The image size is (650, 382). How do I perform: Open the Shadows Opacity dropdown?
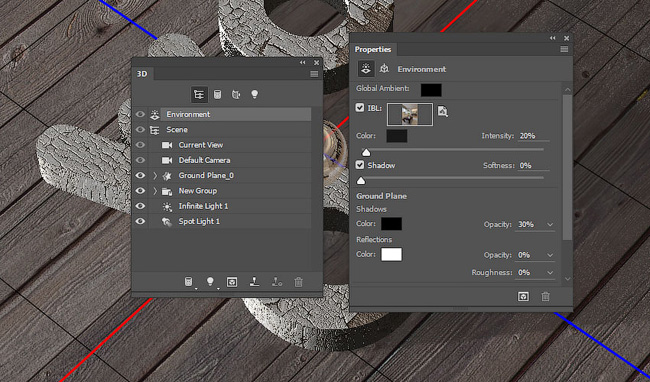click(550, 224)
